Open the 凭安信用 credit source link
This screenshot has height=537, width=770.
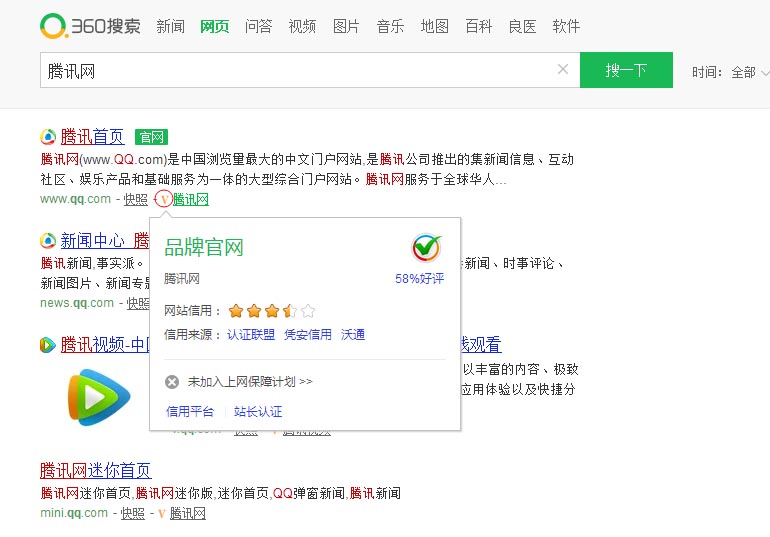tap(308, 335)
